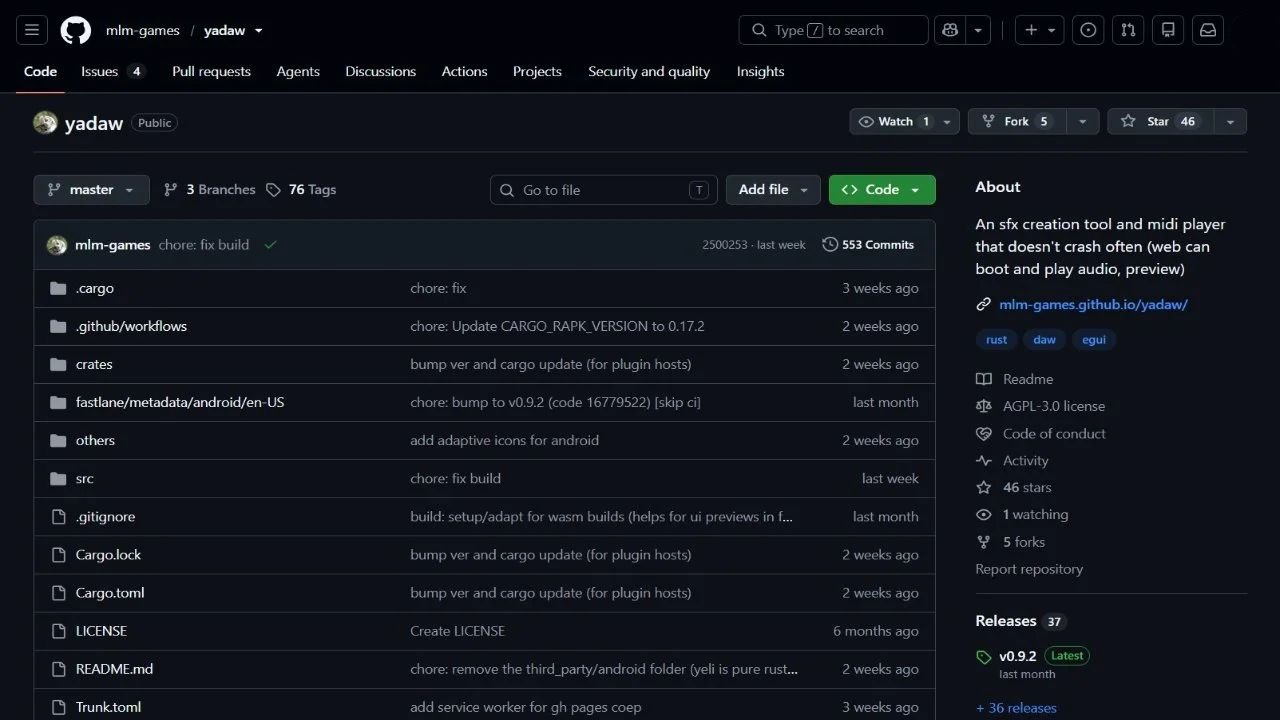Image resolution: width=1280 pixels, height=720 pixels.
Task: Open the Security and quality tab
Action: (x=649, y=72)
